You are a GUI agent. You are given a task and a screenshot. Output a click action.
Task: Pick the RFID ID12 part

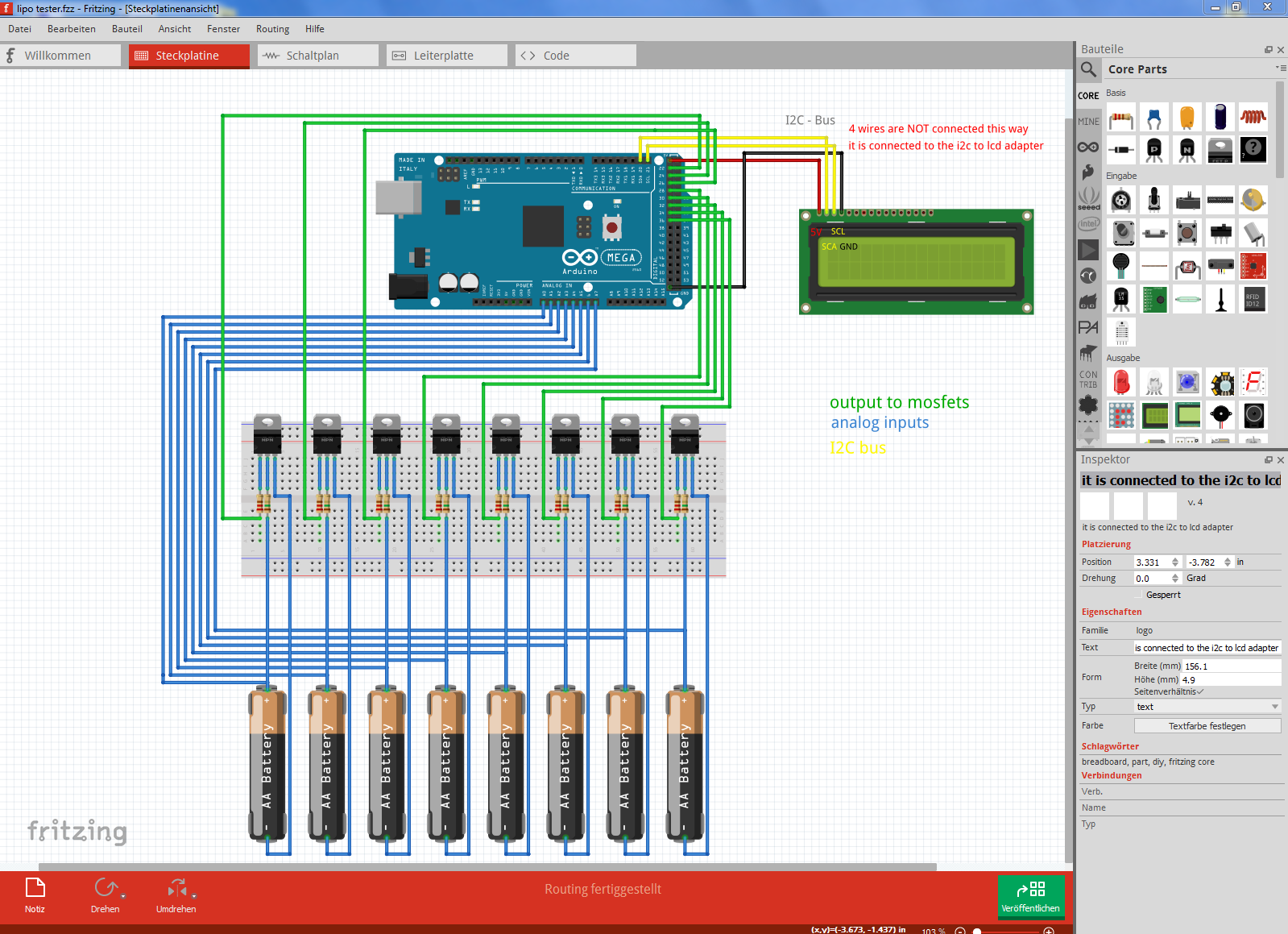(x=1253, y=299)
